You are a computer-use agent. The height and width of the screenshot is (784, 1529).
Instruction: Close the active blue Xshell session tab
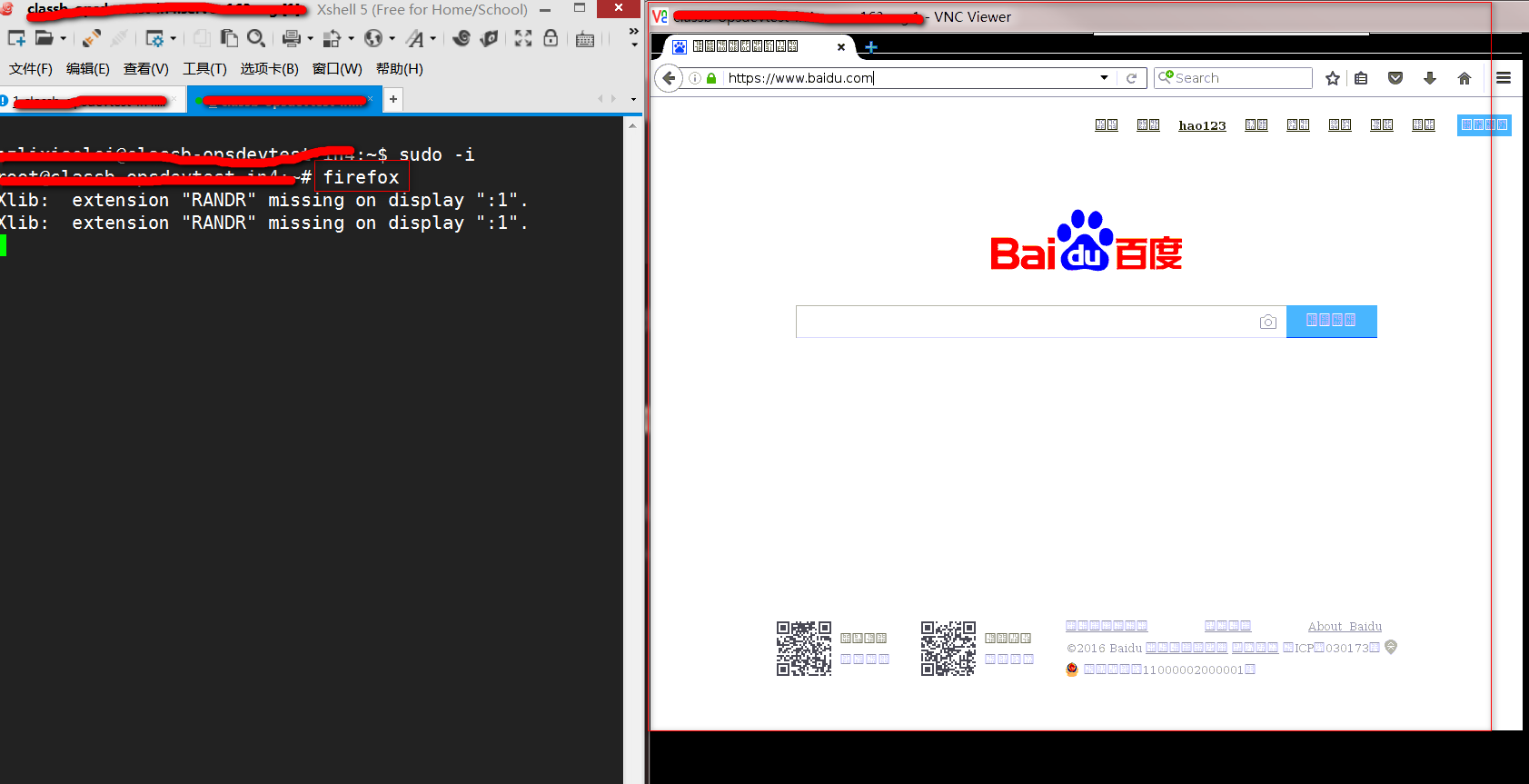(370, 98)
